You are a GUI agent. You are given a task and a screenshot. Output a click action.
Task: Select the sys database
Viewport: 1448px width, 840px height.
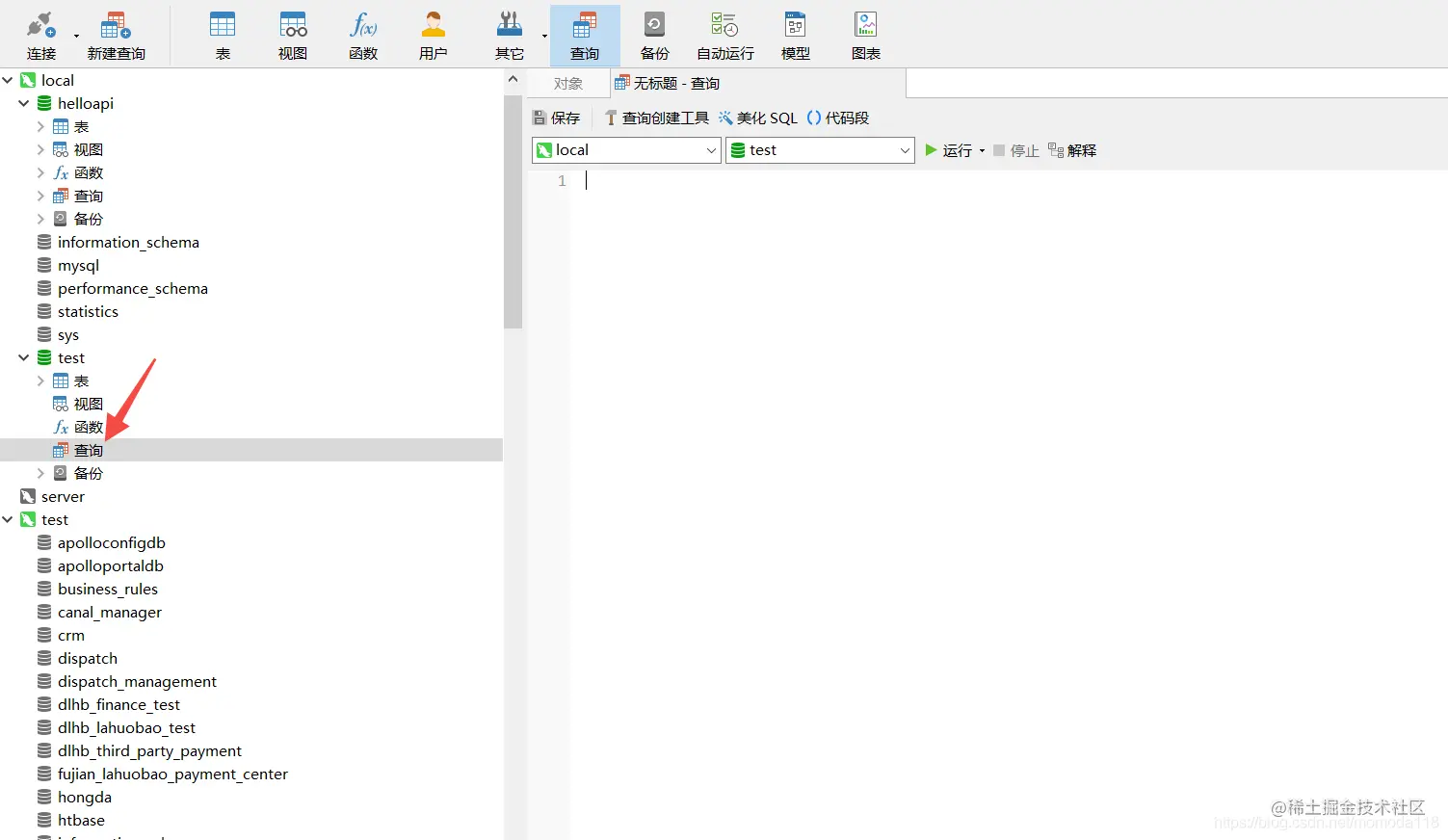pyautogui.click(x=58, y=334)
